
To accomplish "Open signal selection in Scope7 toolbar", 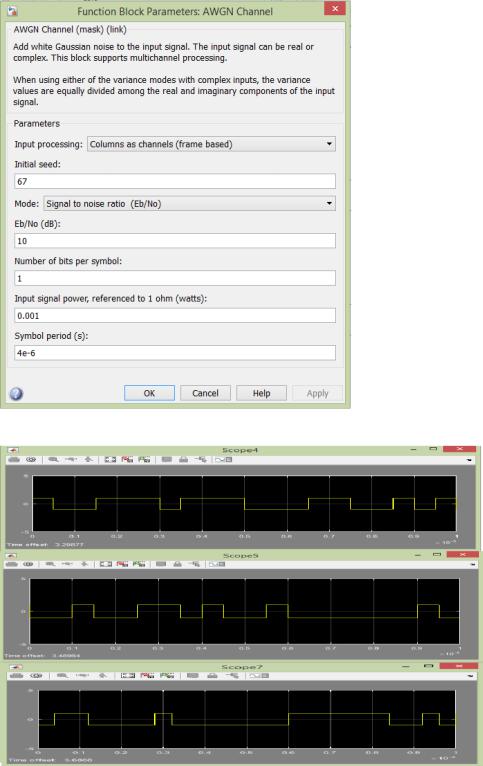I will 232,676.
